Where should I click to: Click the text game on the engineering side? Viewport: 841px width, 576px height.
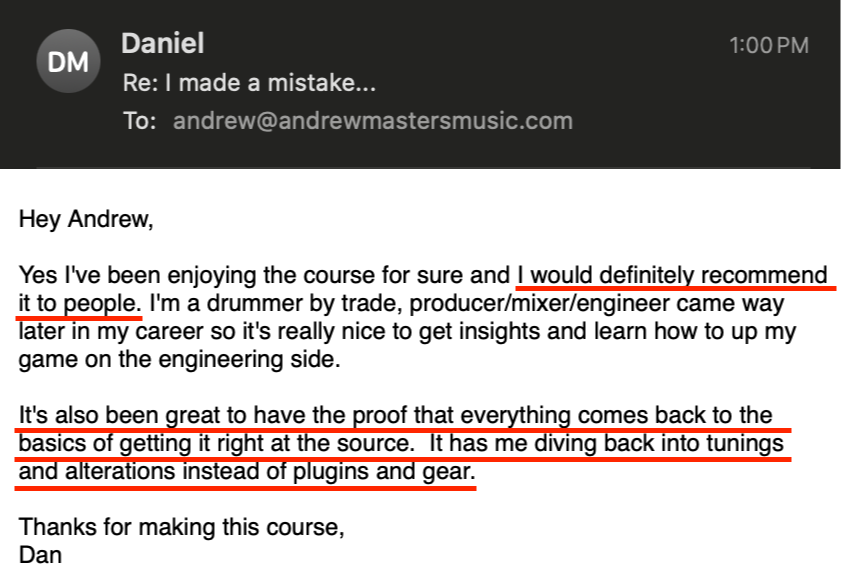point(180,360)
